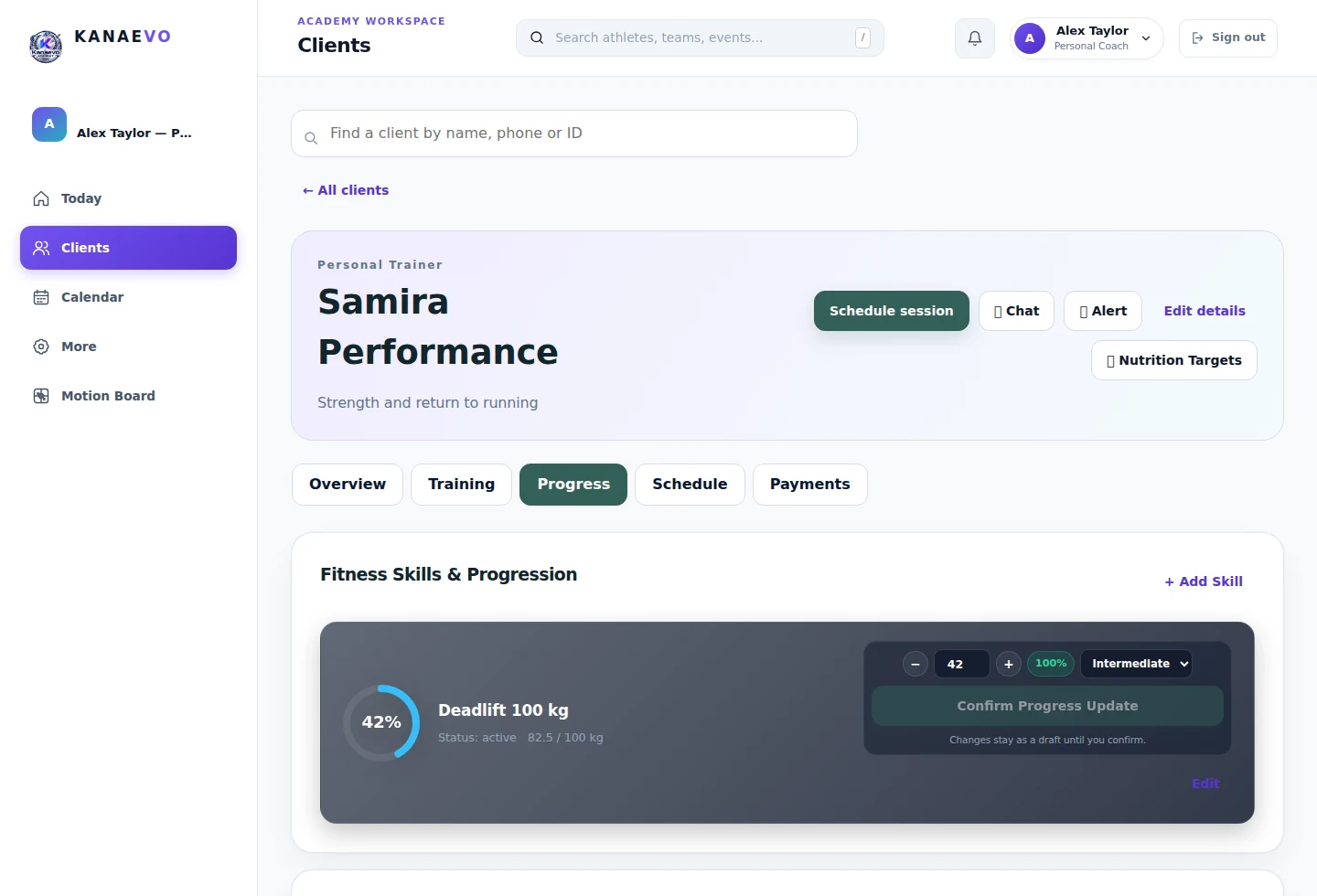
Task: Click the More gear icon in sidebar
Action: [41, 347]
